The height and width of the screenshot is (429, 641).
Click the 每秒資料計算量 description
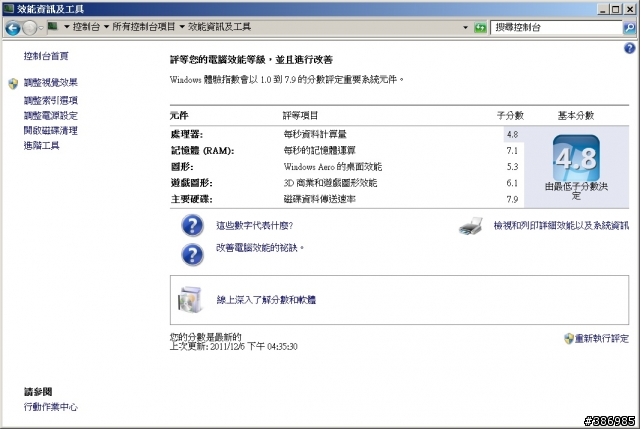point(315,134)
